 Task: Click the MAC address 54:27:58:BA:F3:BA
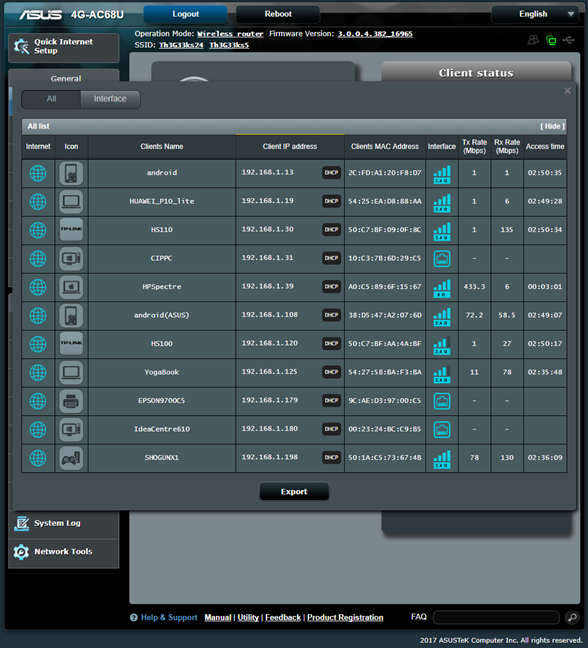pos(385,372)
